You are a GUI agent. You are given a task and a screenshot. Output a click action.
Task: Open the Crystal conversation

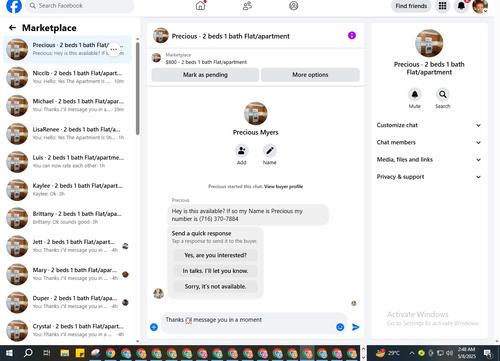coord(67,331)
